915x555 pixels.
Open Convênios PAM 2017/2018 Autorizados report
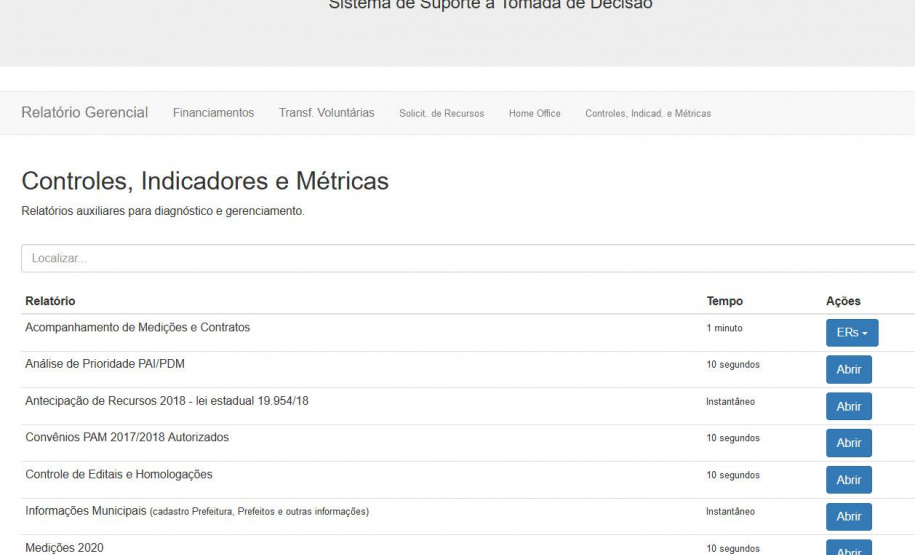[849, 443]
